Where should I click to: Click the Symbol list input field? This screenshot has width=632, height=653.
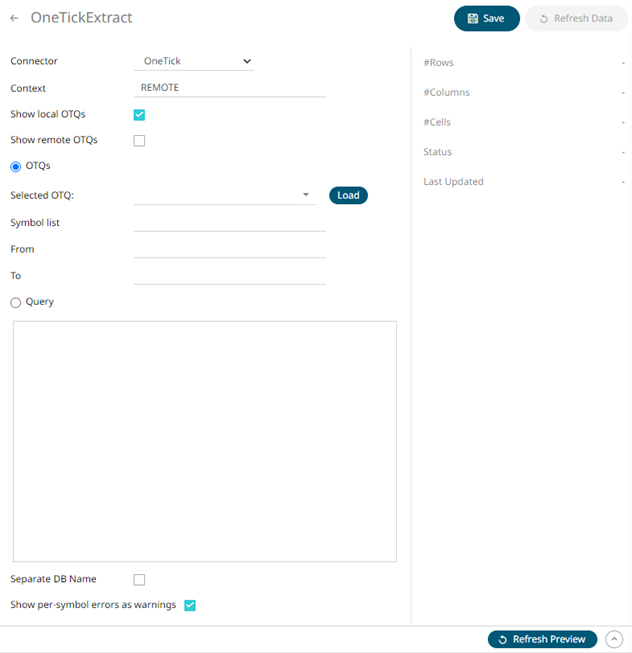[230, 222]
